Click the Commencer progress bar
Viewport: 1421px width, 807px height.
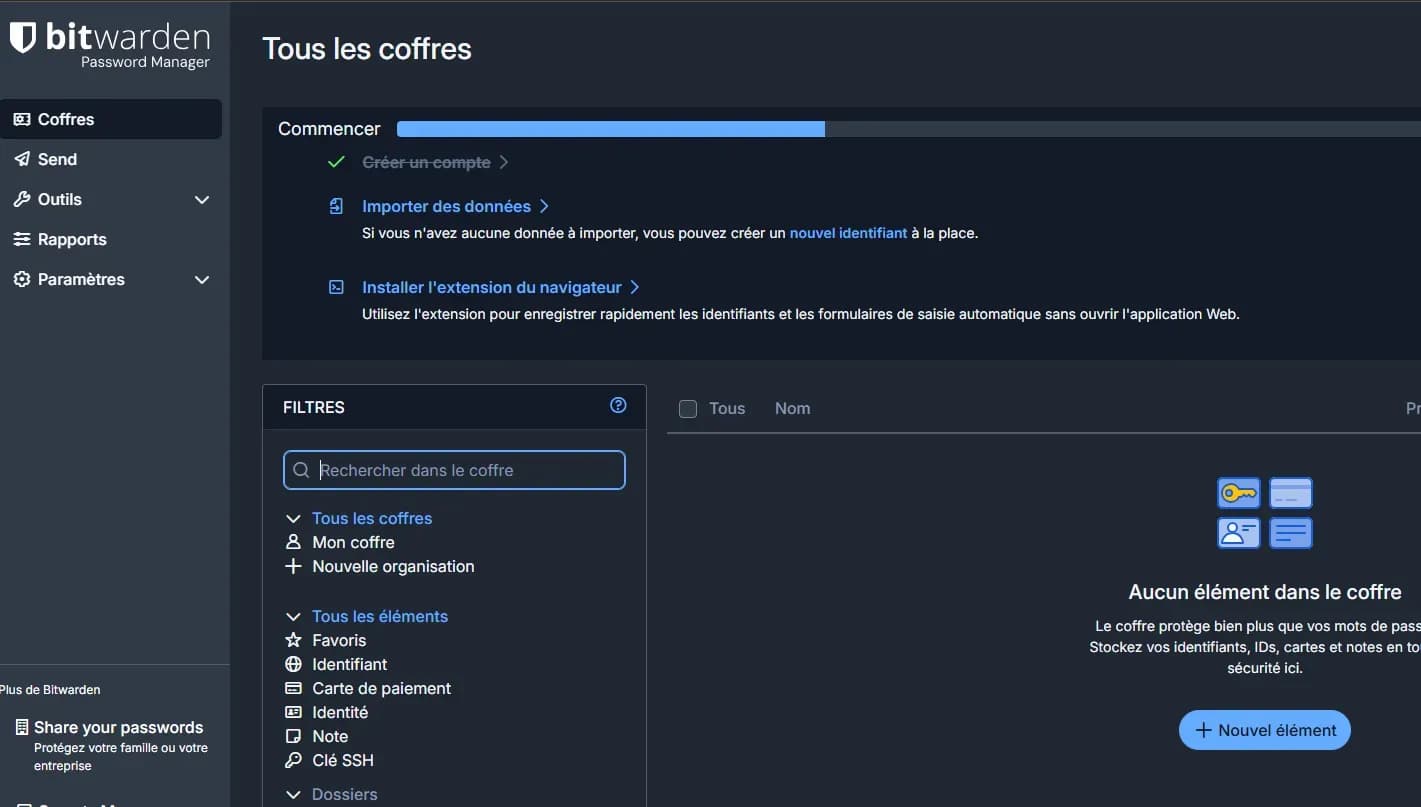[610, 128]
